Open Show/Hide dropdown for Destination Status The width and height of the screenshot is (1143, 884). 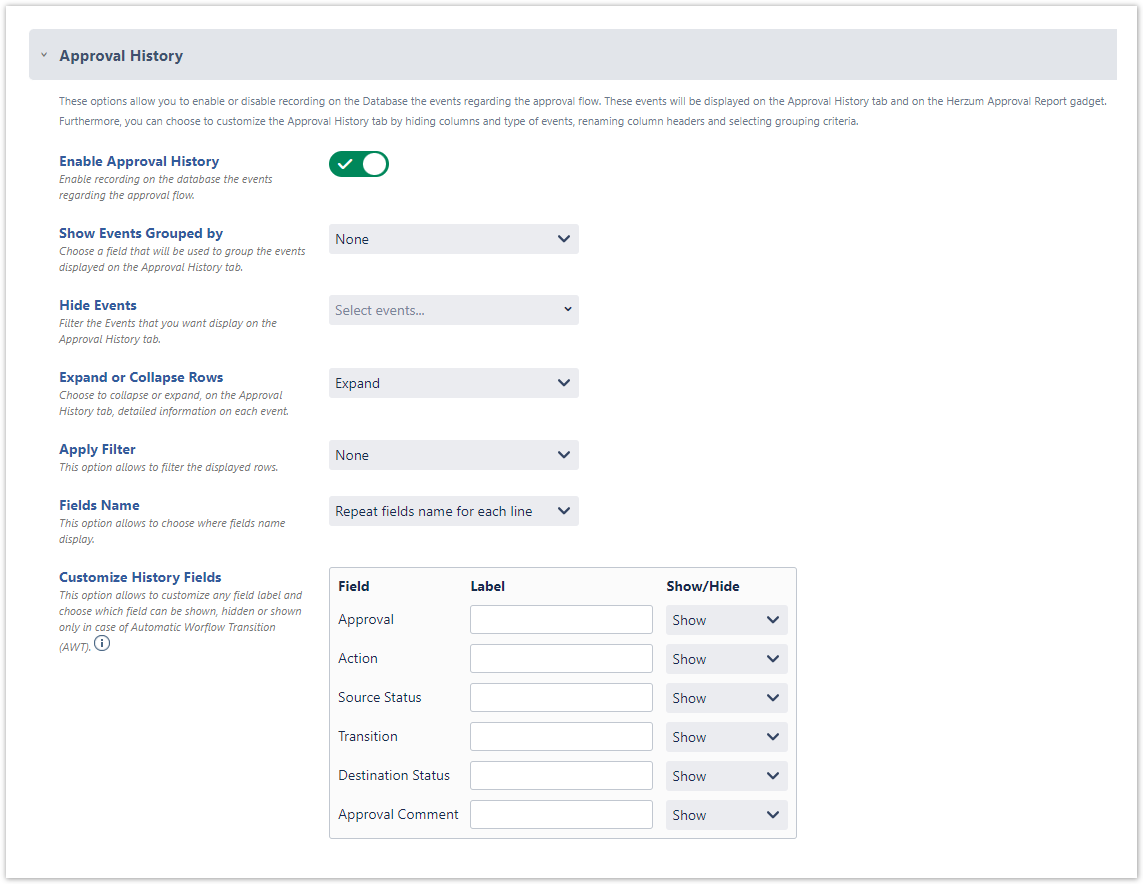726,776
